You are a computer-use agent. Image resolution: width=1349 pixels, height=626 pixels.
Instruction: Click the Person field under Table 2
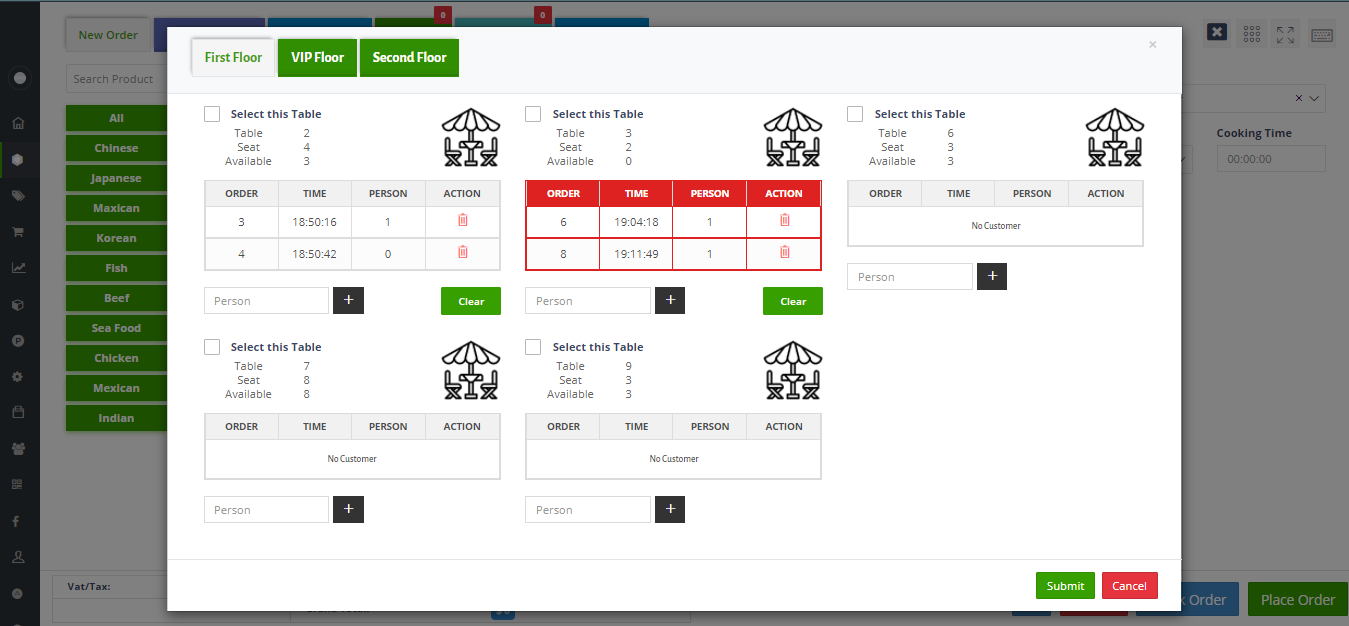(x=266, y=301)
